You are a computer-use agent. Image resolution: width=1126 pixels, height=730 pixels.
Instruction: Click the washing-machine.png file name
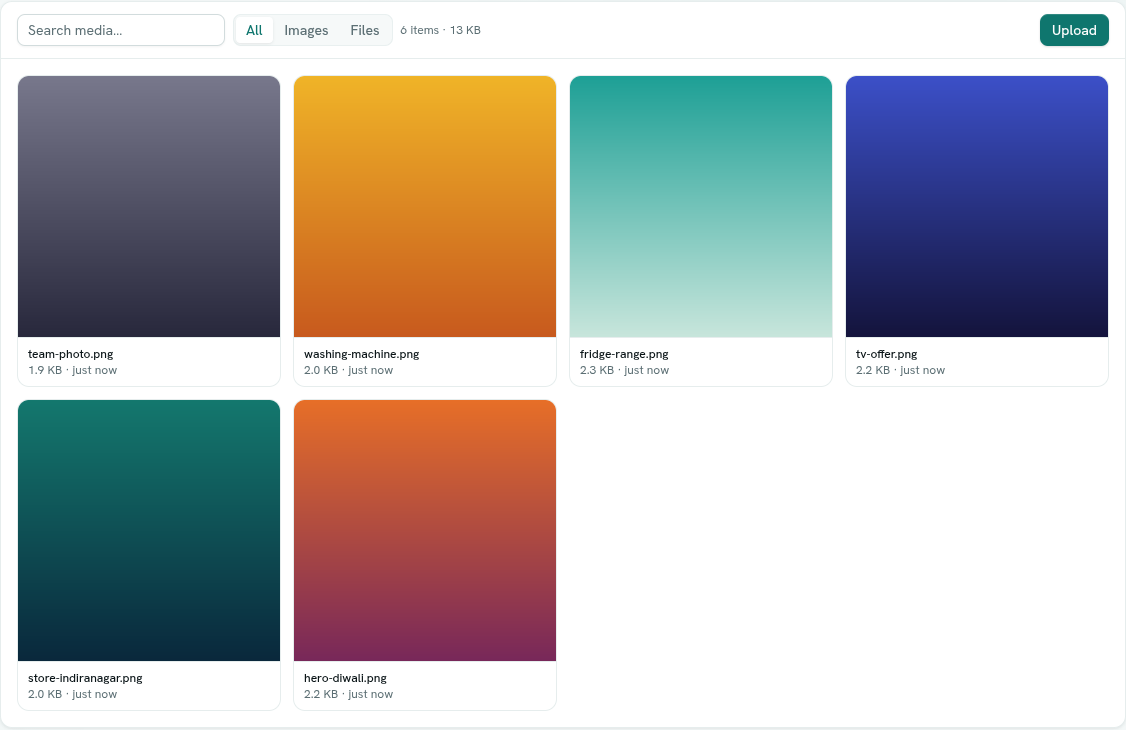361,354
